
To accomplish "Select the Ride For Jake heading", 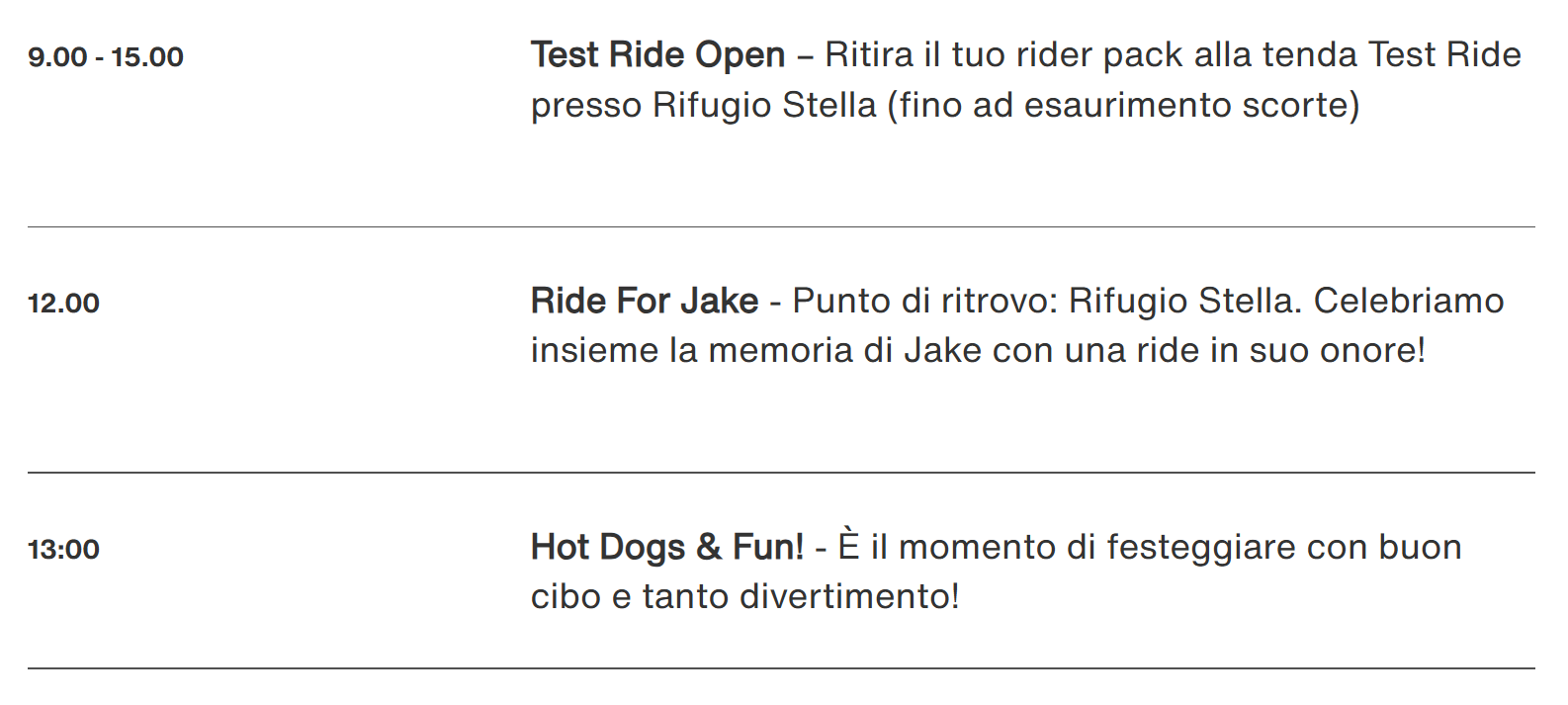I will [x=645, y=301].
